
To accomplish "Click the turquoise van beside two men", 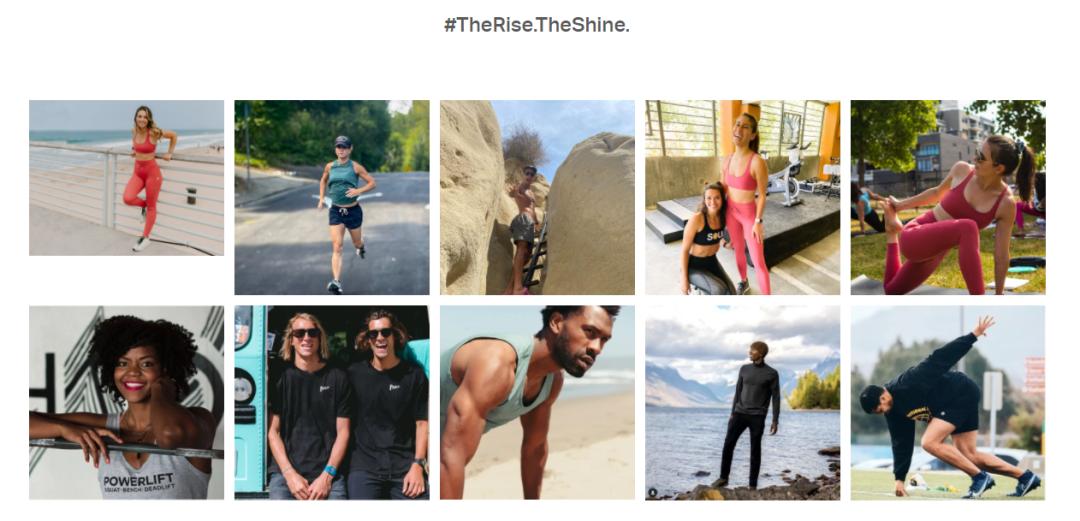I will 249,402.
